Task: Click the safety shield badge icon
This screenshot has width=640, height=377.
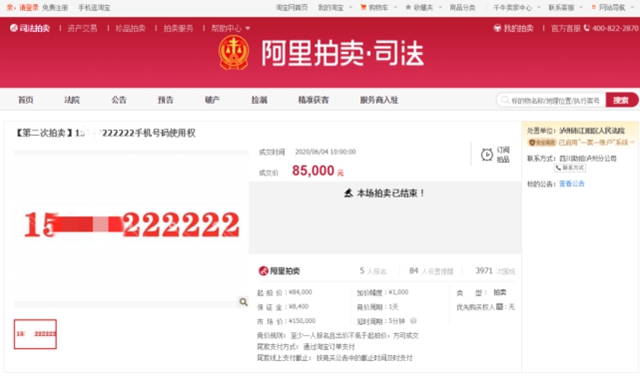Action: tap(532, 142)
